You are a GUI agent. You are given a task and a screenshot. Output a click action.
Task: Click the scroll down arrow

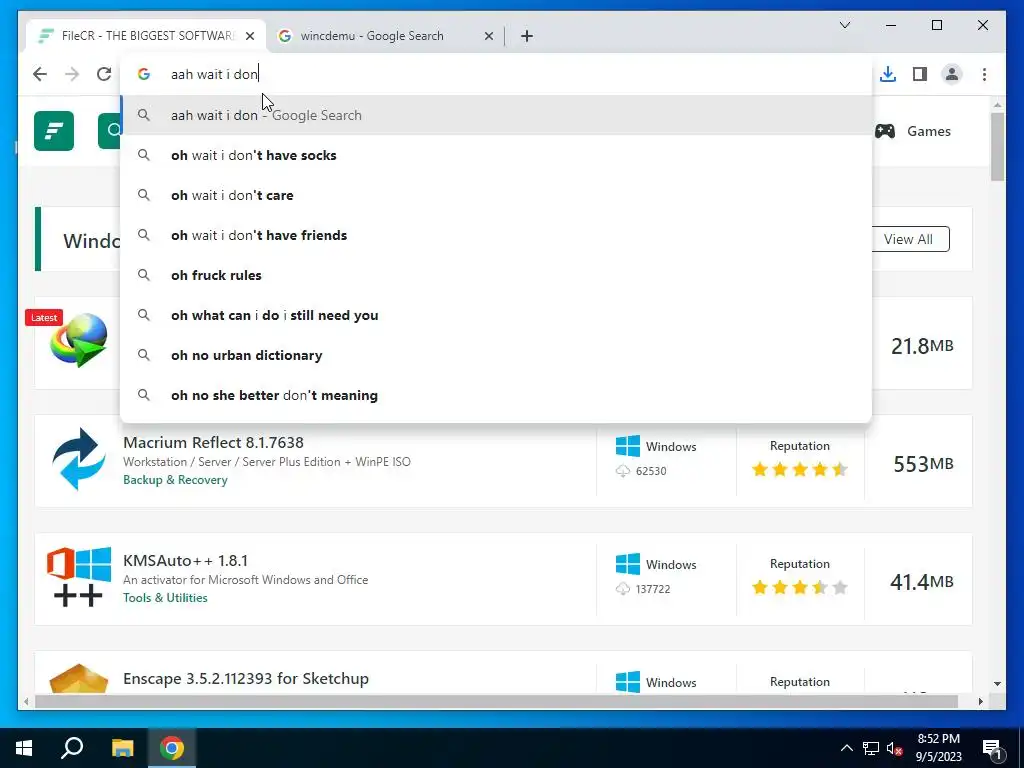pos(997,684)
